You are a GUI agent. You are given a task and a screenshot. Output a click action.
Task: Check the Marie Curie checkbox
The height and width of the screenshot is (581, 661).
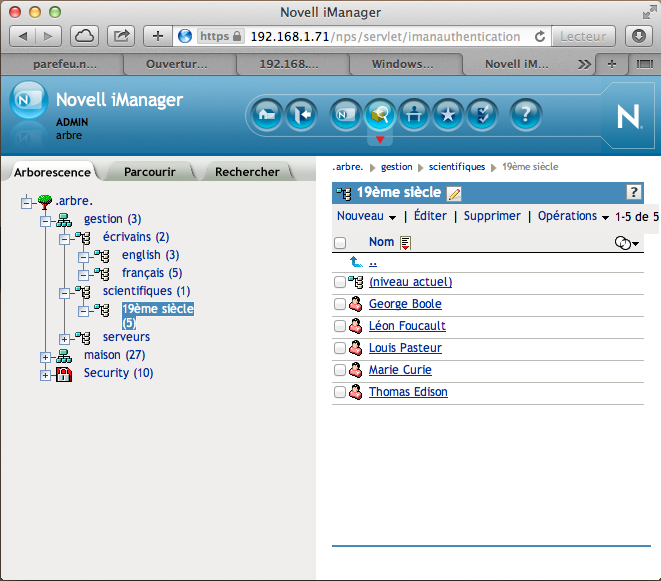click(x=340, y=370)
